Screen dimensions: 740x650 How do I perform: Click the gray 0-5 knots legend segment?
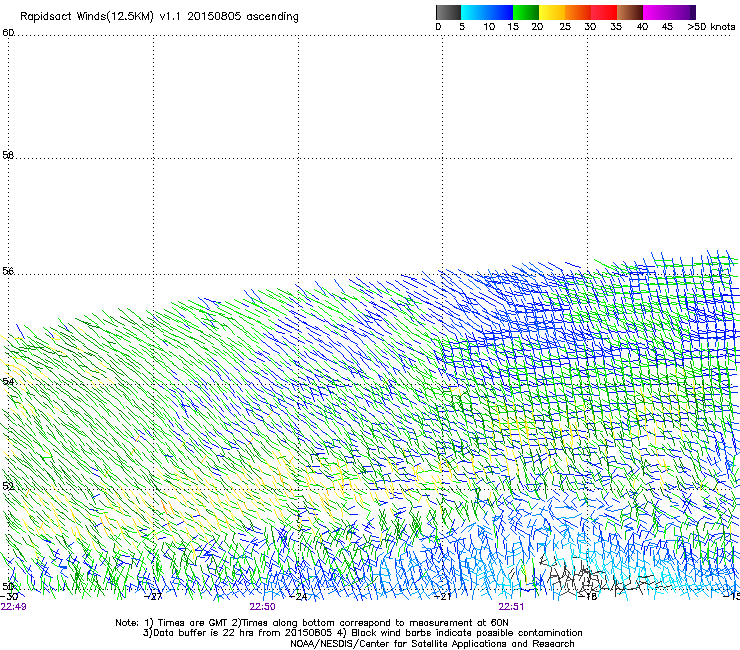(448, 12)
